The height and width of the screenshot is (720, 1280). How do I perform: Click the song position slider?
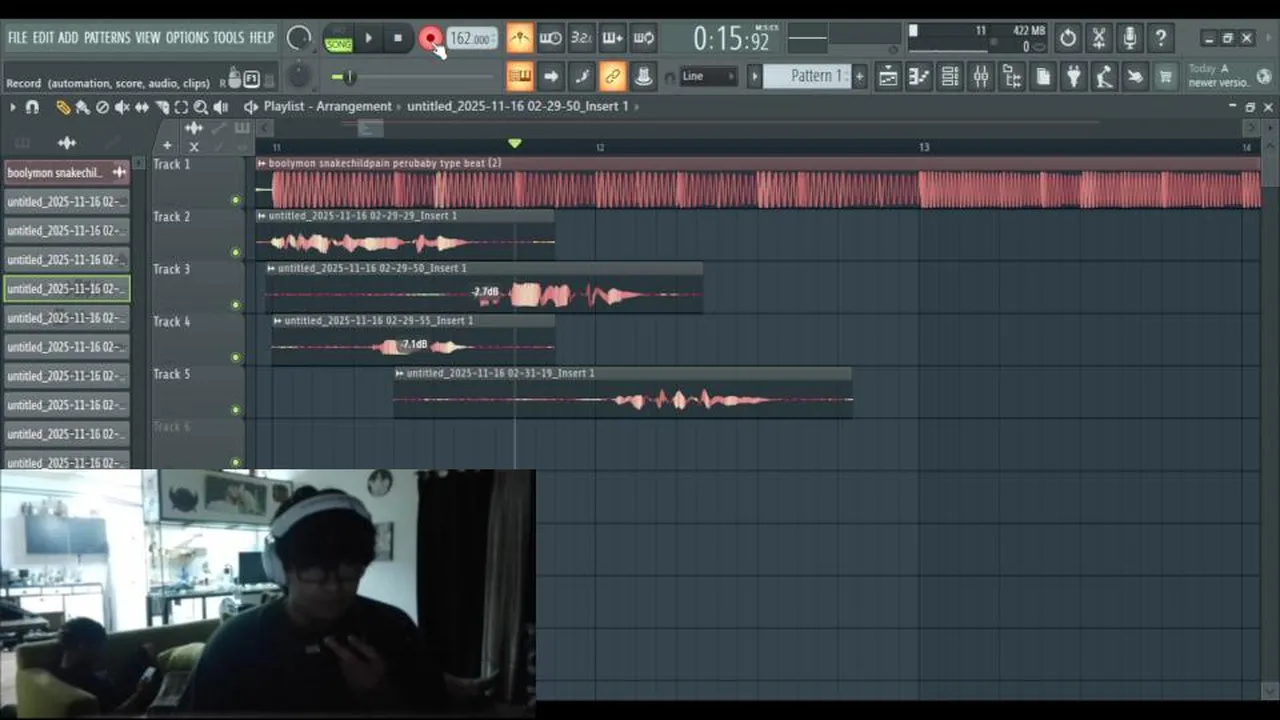[x=412, y=77]
